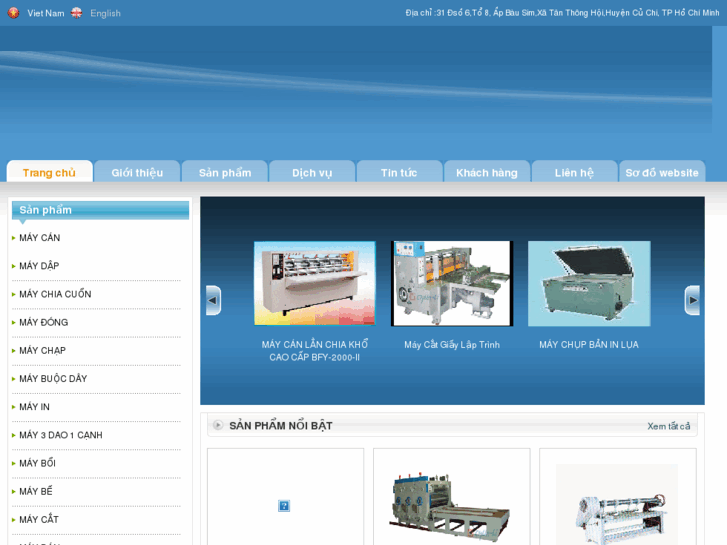
Task: Open the MÁY CÁN LẰN CHIA KHỔ thumbnail
Action: (315, 283)
